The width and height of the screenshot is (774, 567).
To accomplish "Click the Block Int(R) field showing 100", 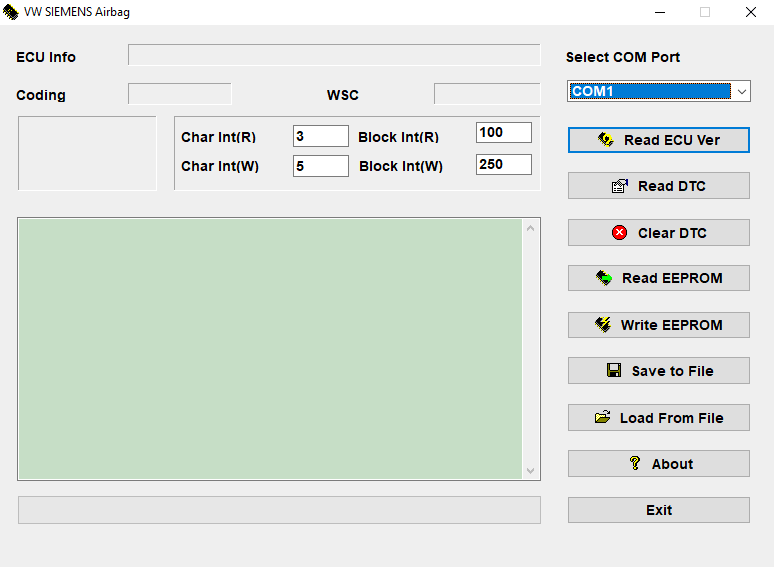I will coord(503,132).
